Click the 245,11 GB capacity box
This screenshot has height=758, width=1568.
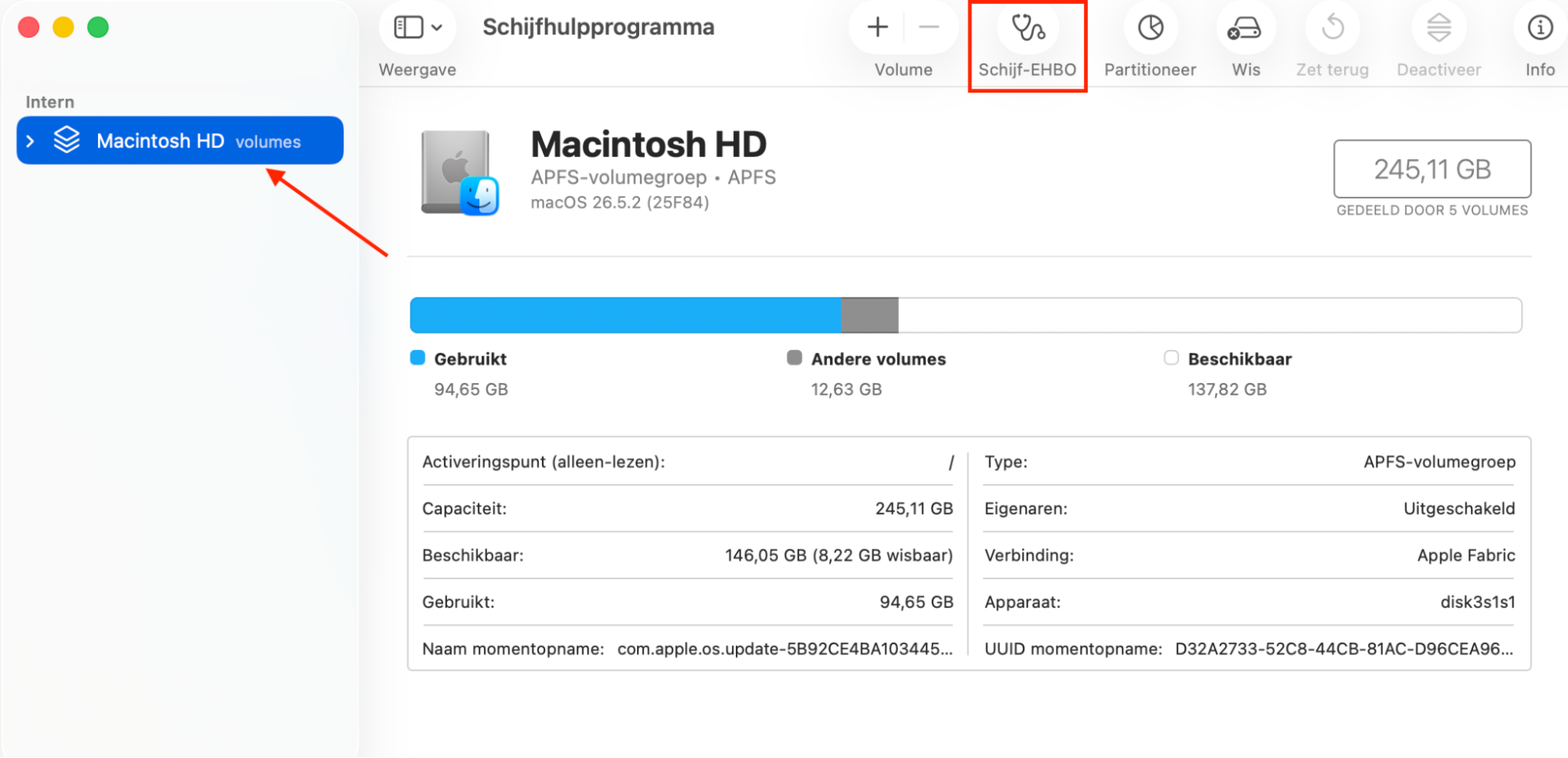click(x=1432, y=169)
